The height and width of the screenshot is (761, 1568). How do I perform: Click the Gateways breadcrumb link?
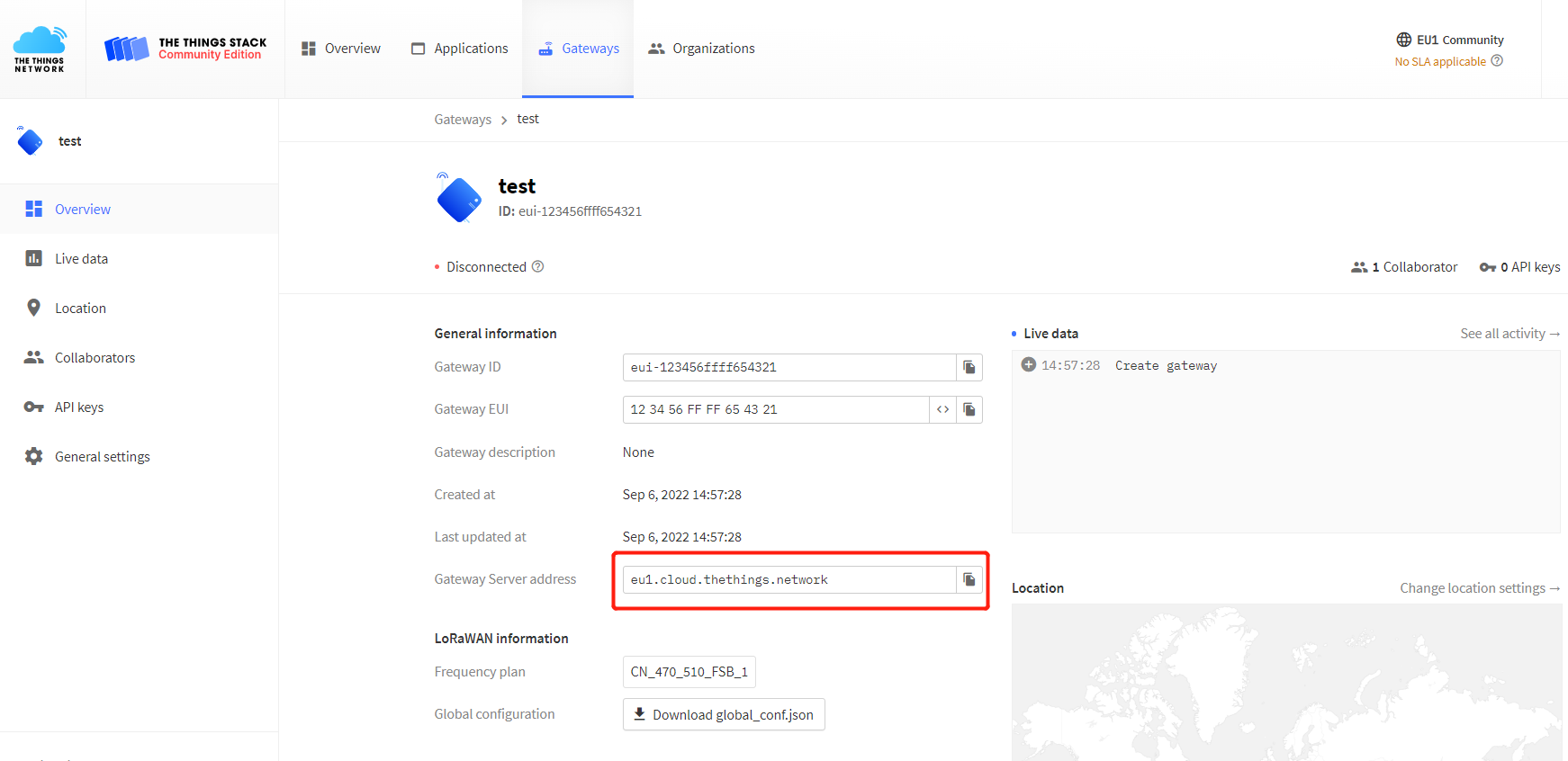(463, 120)
